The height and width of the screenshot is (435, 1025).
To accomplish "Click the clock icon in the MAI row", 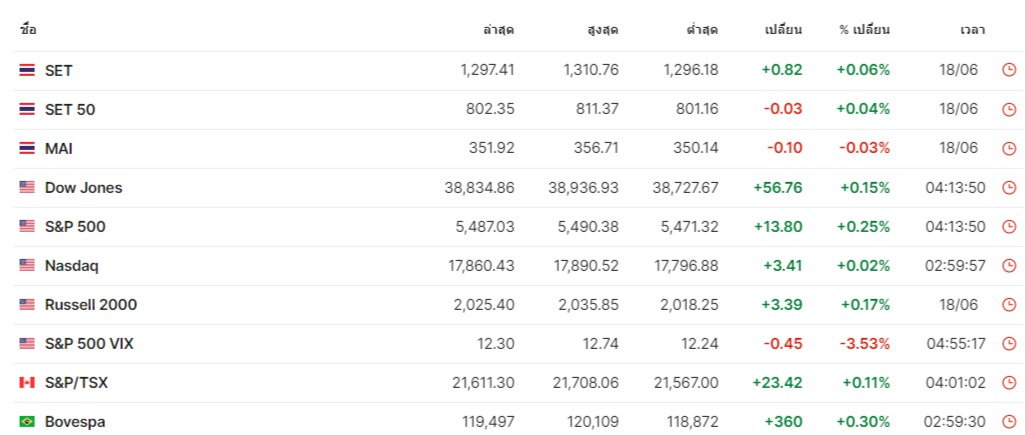I will 1009,148.
